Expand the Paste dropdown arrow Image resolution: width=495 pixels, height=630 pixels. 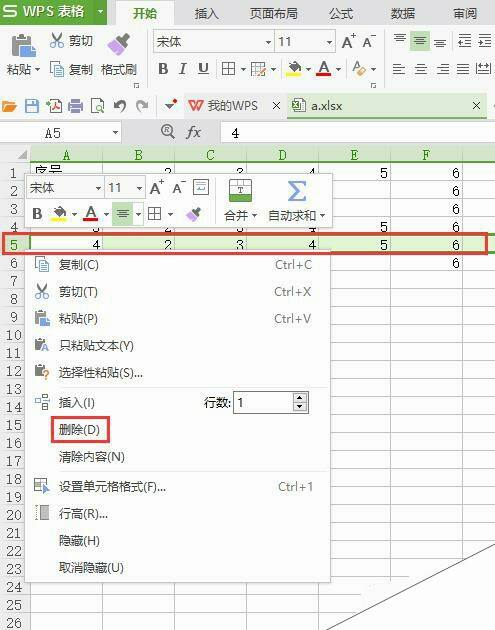point(37,70)
